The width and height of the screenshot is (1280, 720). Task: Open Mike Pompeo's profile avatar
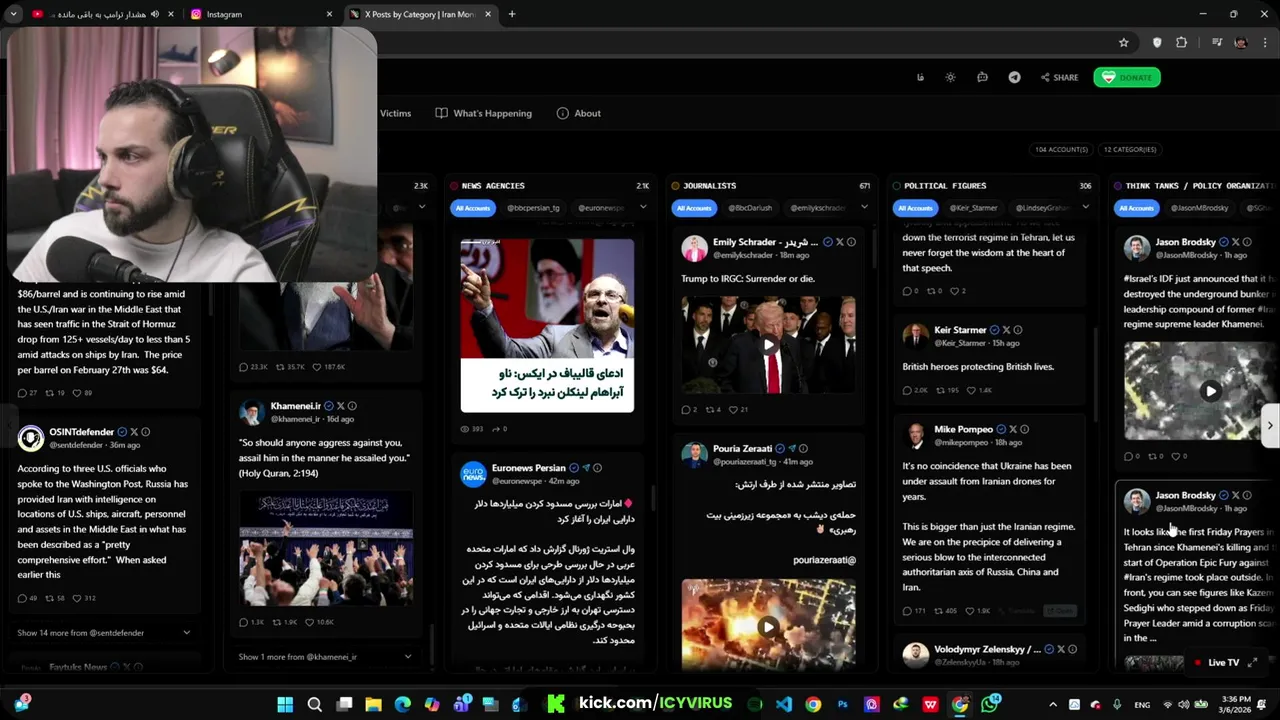pyautogui.click(x=915, y=435)
